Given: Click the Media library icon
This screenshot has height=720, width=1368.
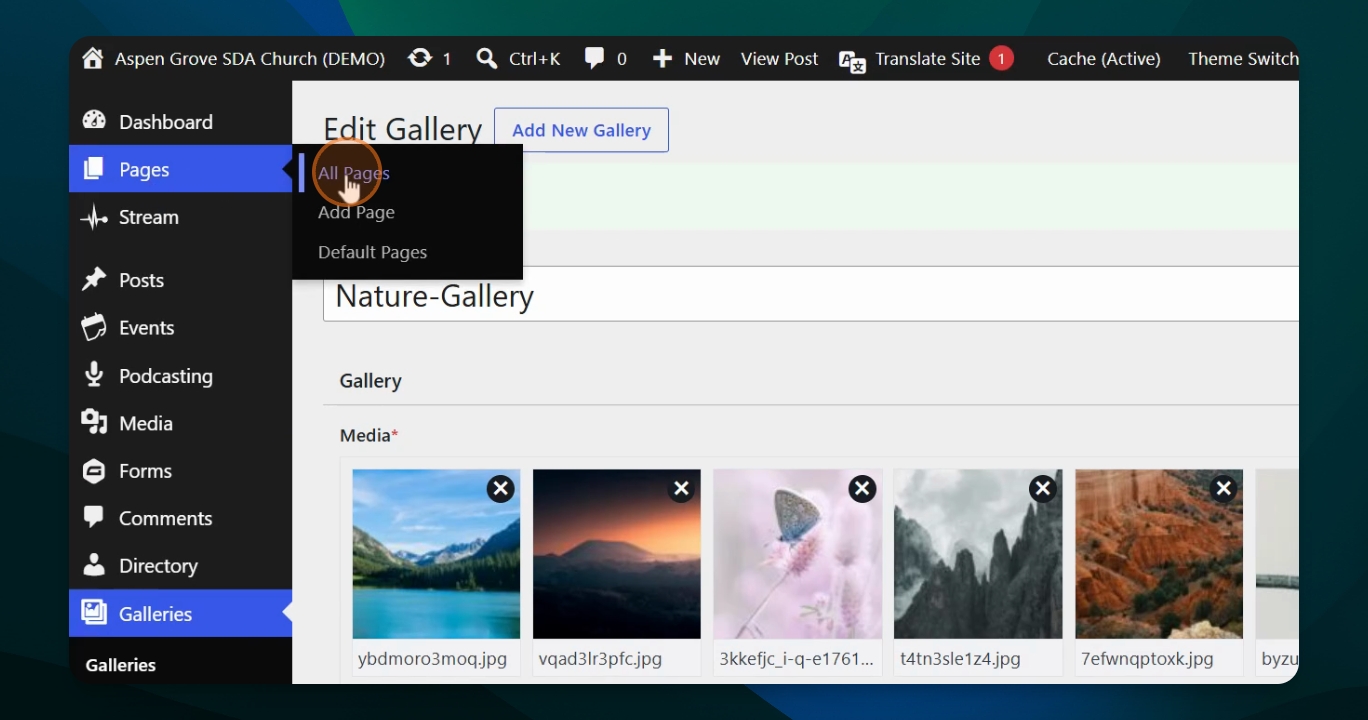Looking at the screenshot, I should 94,422.
